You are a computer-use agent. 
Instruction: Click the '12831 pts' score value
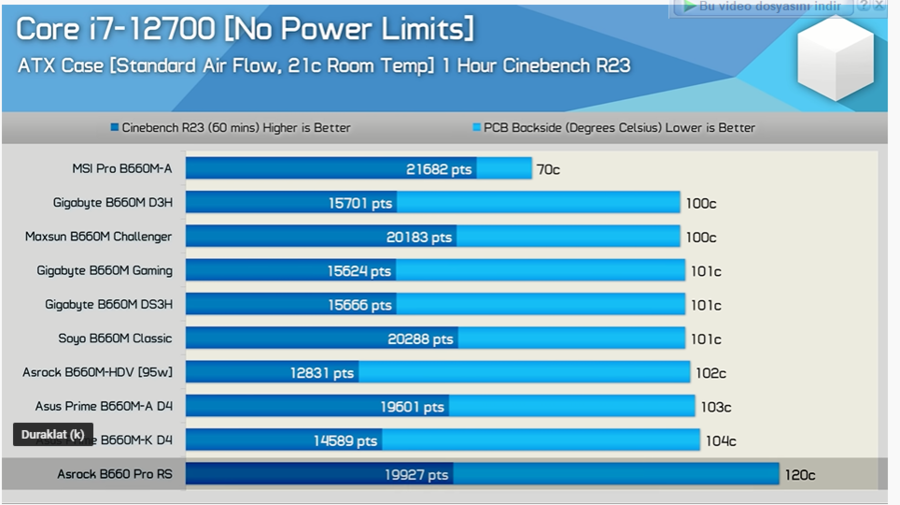[x=322, y=373]
